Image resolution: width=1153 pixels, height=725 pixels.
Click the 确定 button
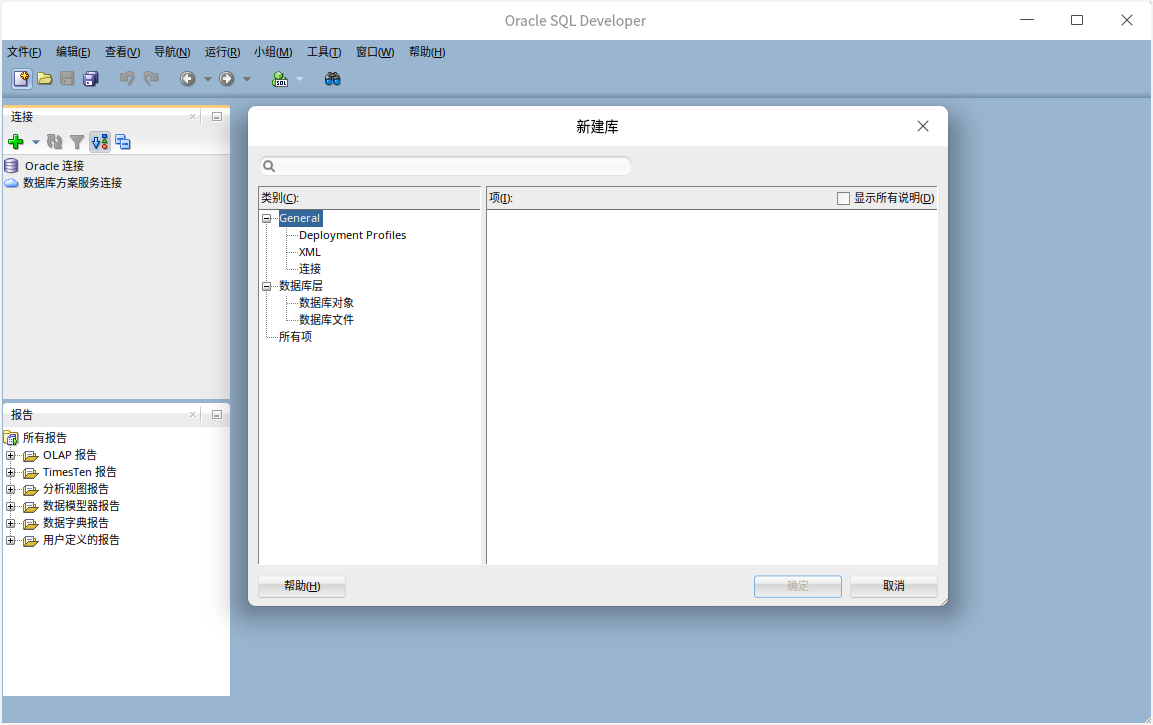(x=798, y=586)
